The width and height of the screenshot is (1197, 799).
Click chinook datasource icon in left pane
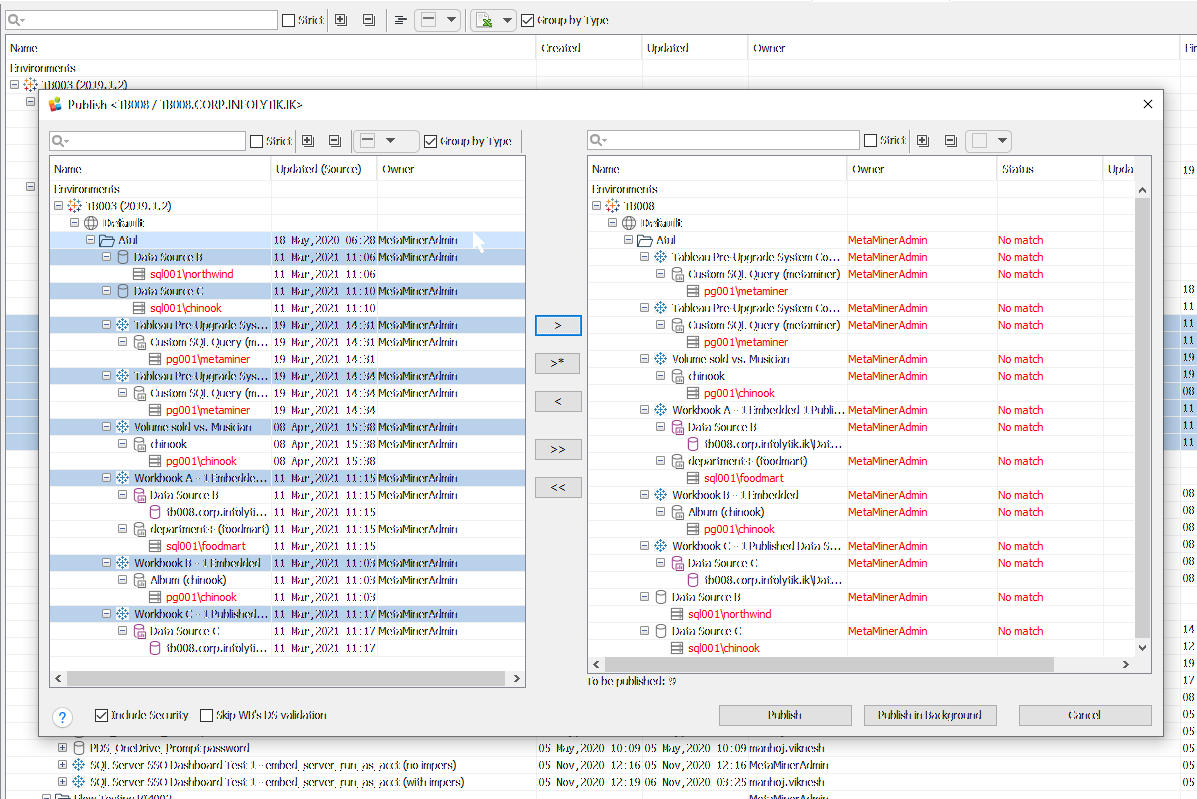tap(140, 444)
